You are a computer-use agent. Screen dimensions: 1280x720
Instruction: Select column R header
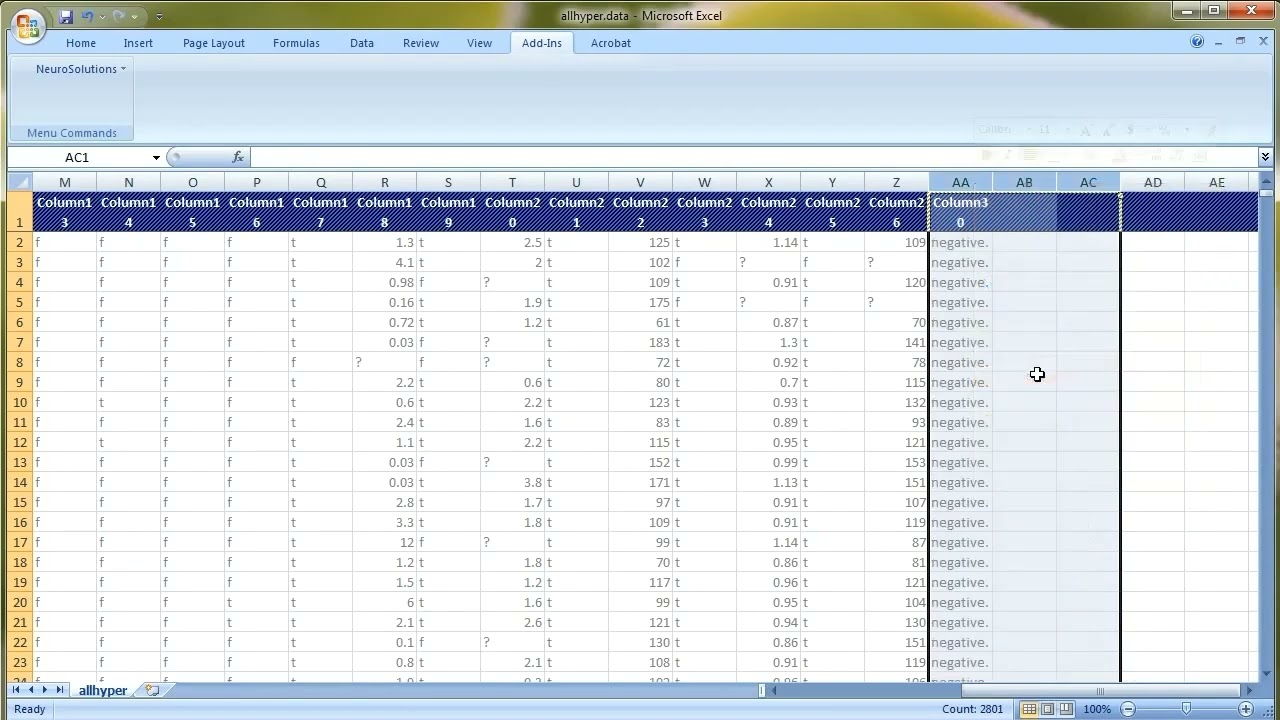[x=385, y=182]
